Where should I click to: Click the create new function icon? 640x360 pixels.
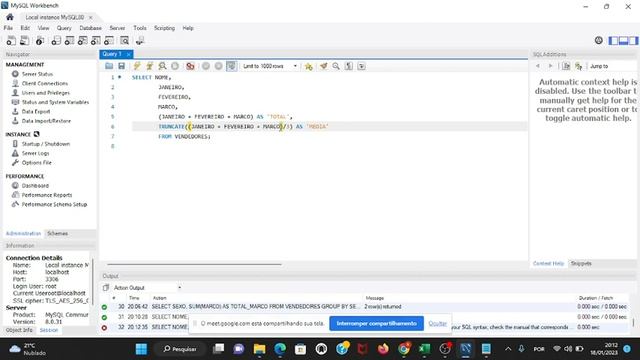[109, 40]
